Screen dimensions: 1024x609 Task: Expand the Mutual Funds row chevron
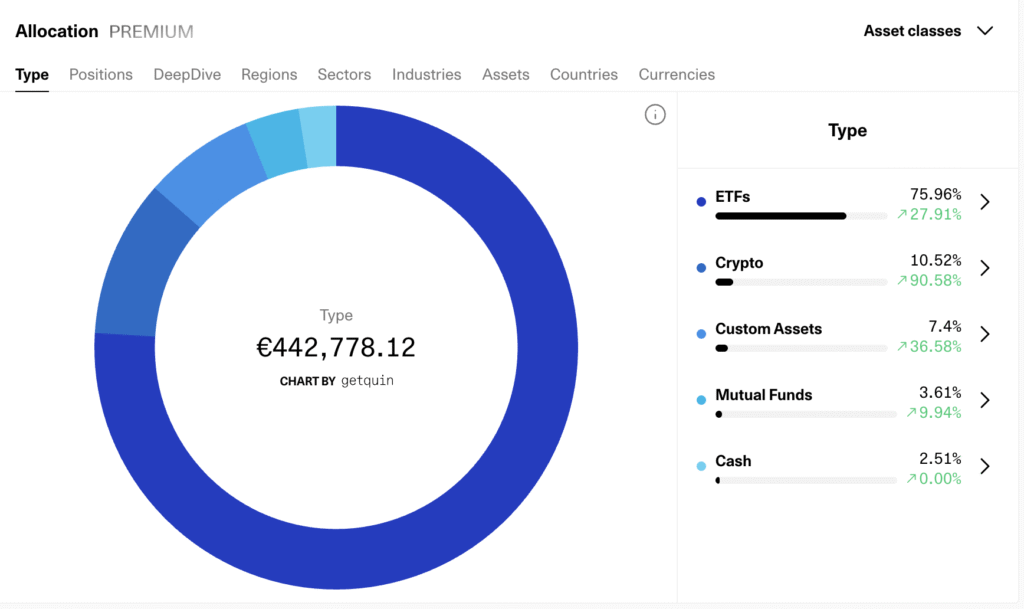point(985,400)
